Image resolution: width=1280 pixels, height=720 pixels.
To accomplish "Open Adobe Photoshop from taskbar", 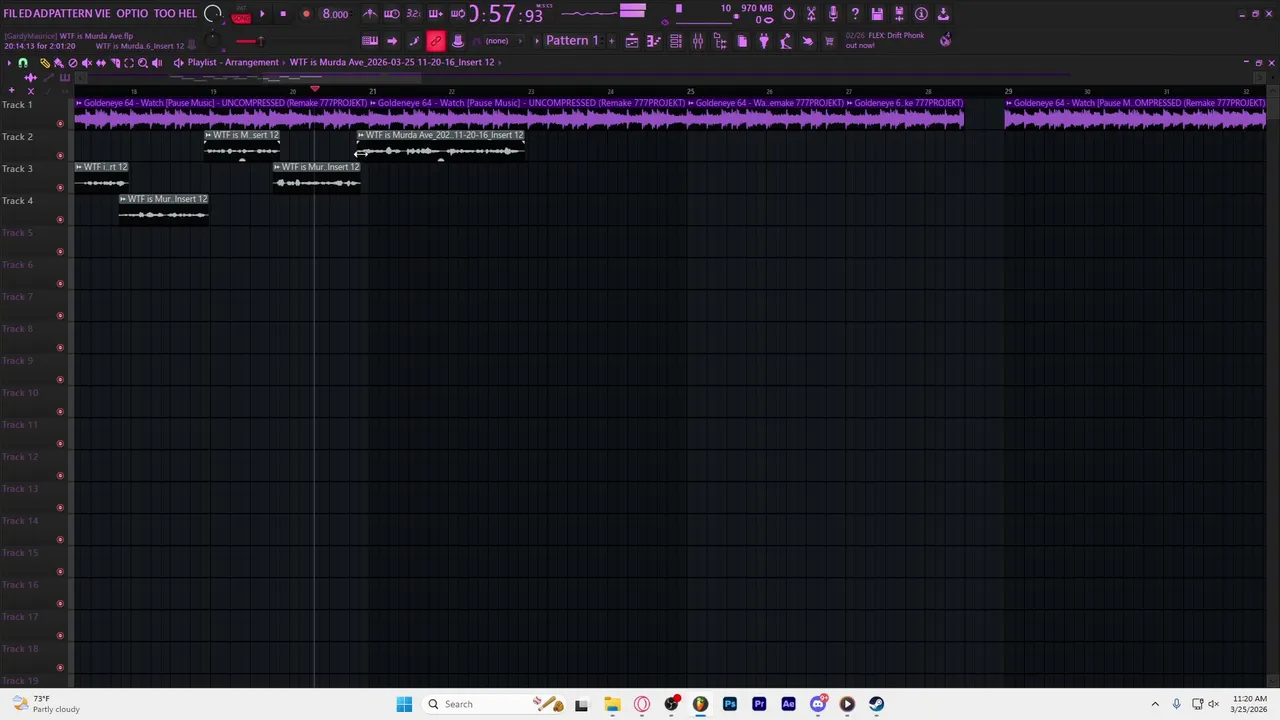I will coord(729,704).
